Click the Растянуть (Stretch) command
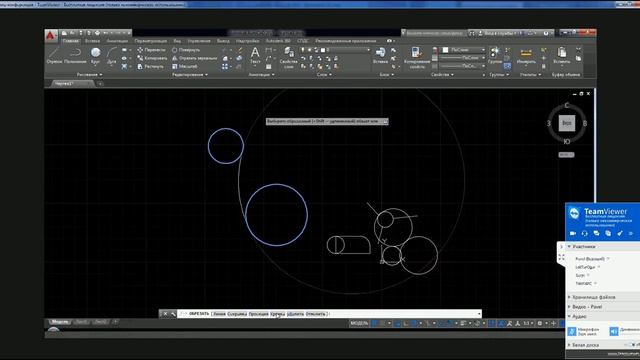This screenshot has height=360, width=640. point(150,66)
